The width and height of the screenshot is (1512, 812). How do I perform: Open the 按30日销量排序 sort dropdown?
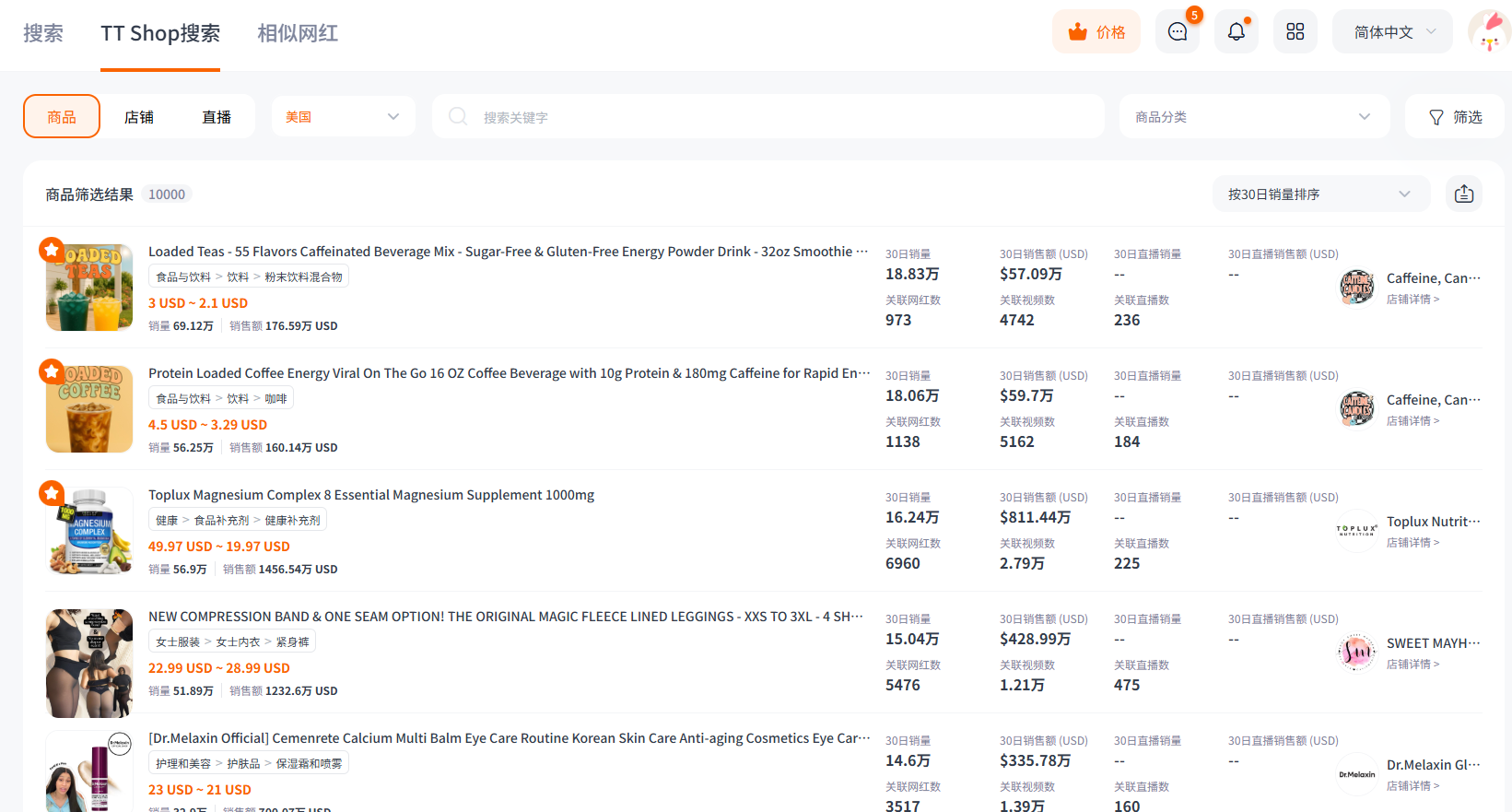[1321, 194]
